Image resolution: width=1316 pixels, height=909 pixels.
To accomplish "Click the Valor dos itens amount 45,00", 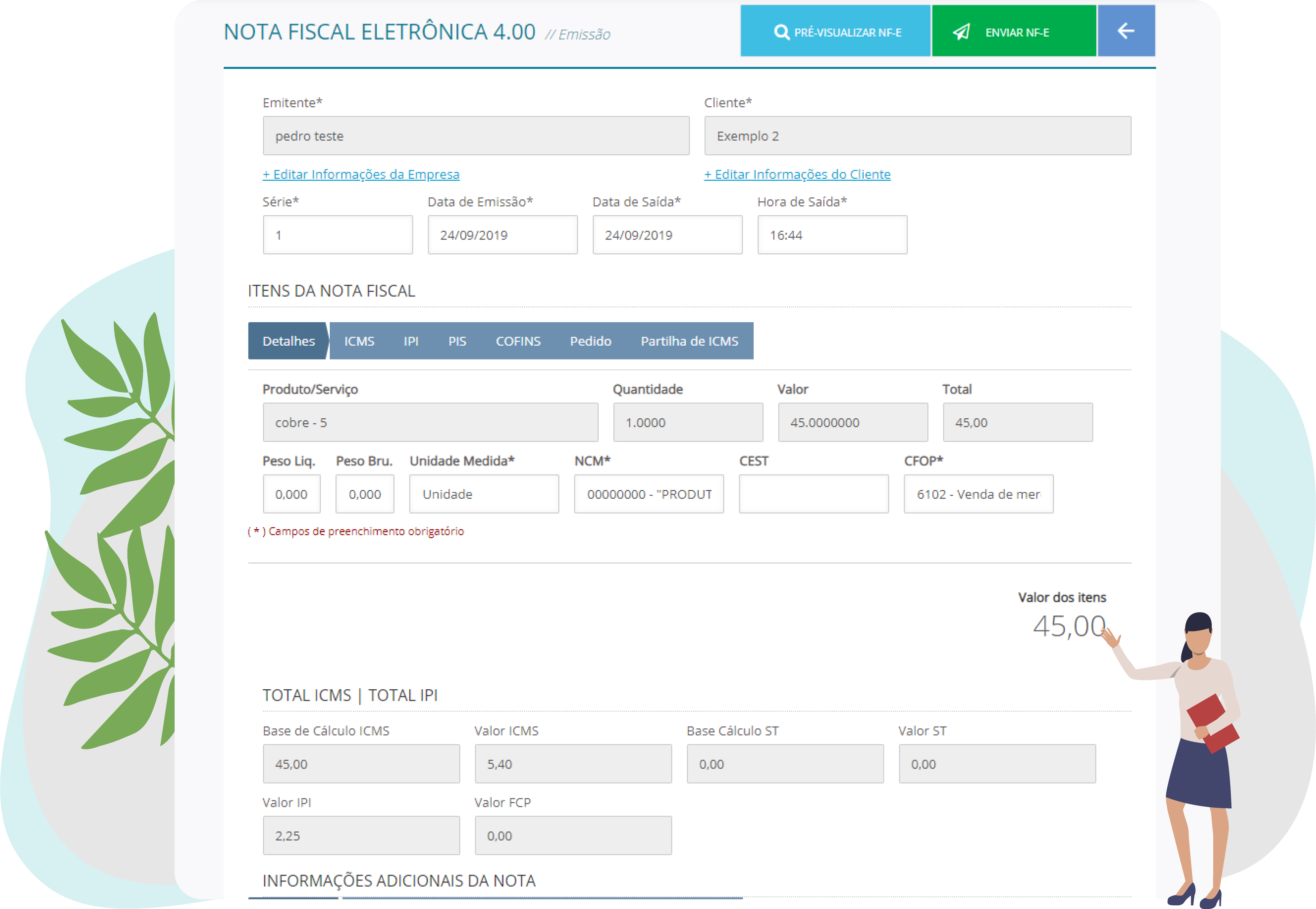I will point(1069,626).
